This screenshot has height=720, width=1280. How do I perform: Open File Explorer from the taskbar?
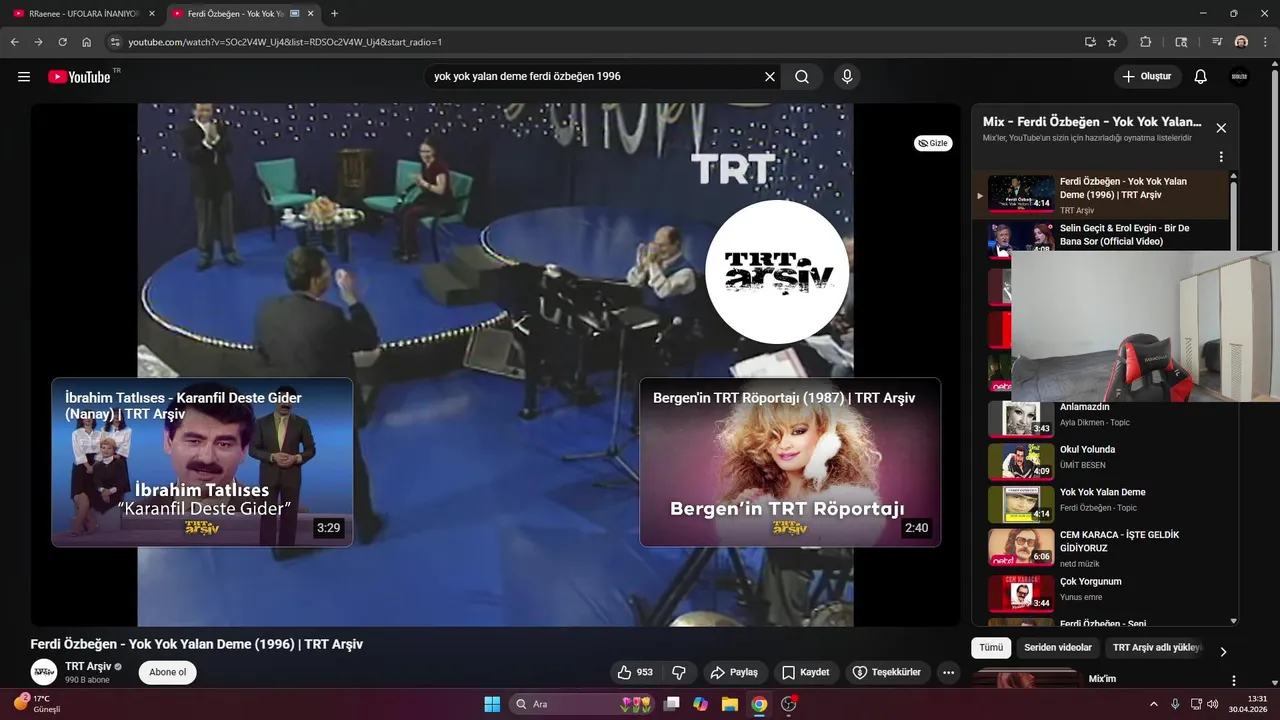tap(730, 704)
